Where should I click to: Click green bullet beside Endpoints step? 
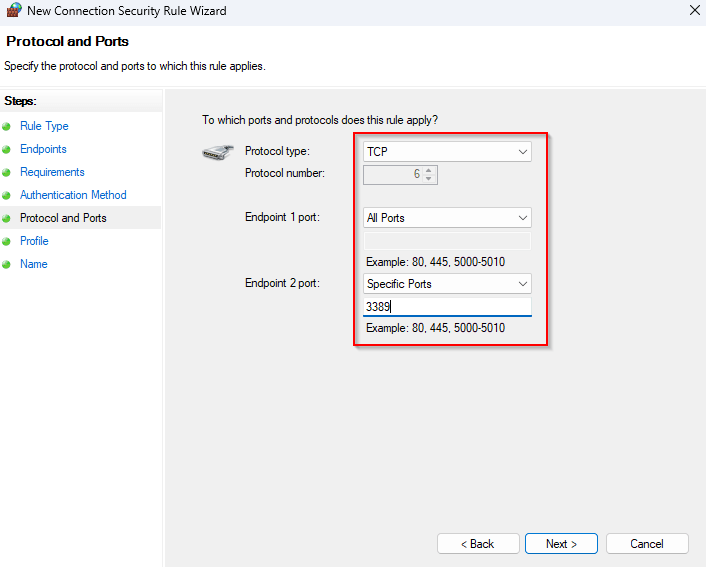pos(7,150)
